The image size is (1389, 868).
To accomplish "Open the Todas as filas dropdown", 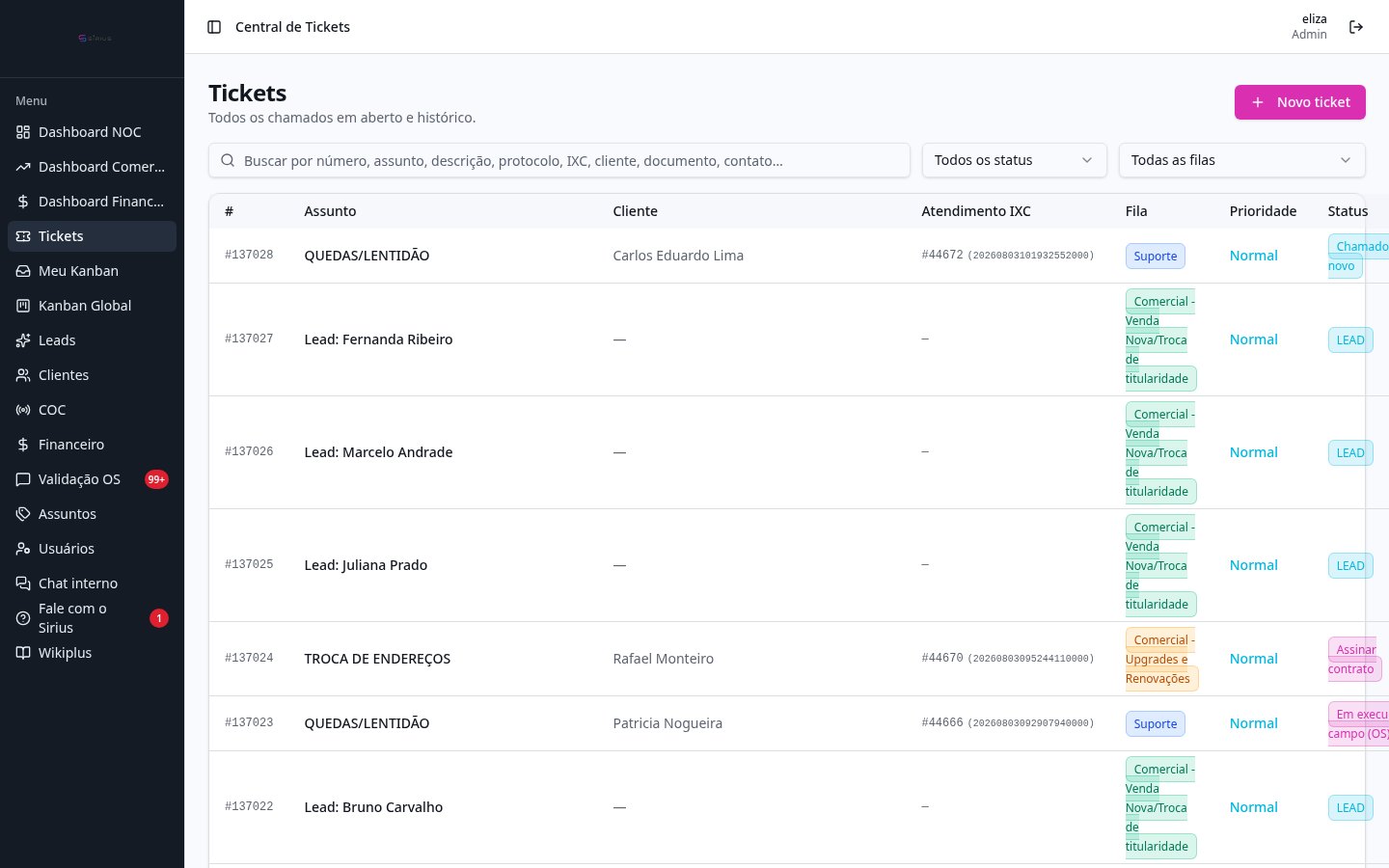I will [1241, 160].
